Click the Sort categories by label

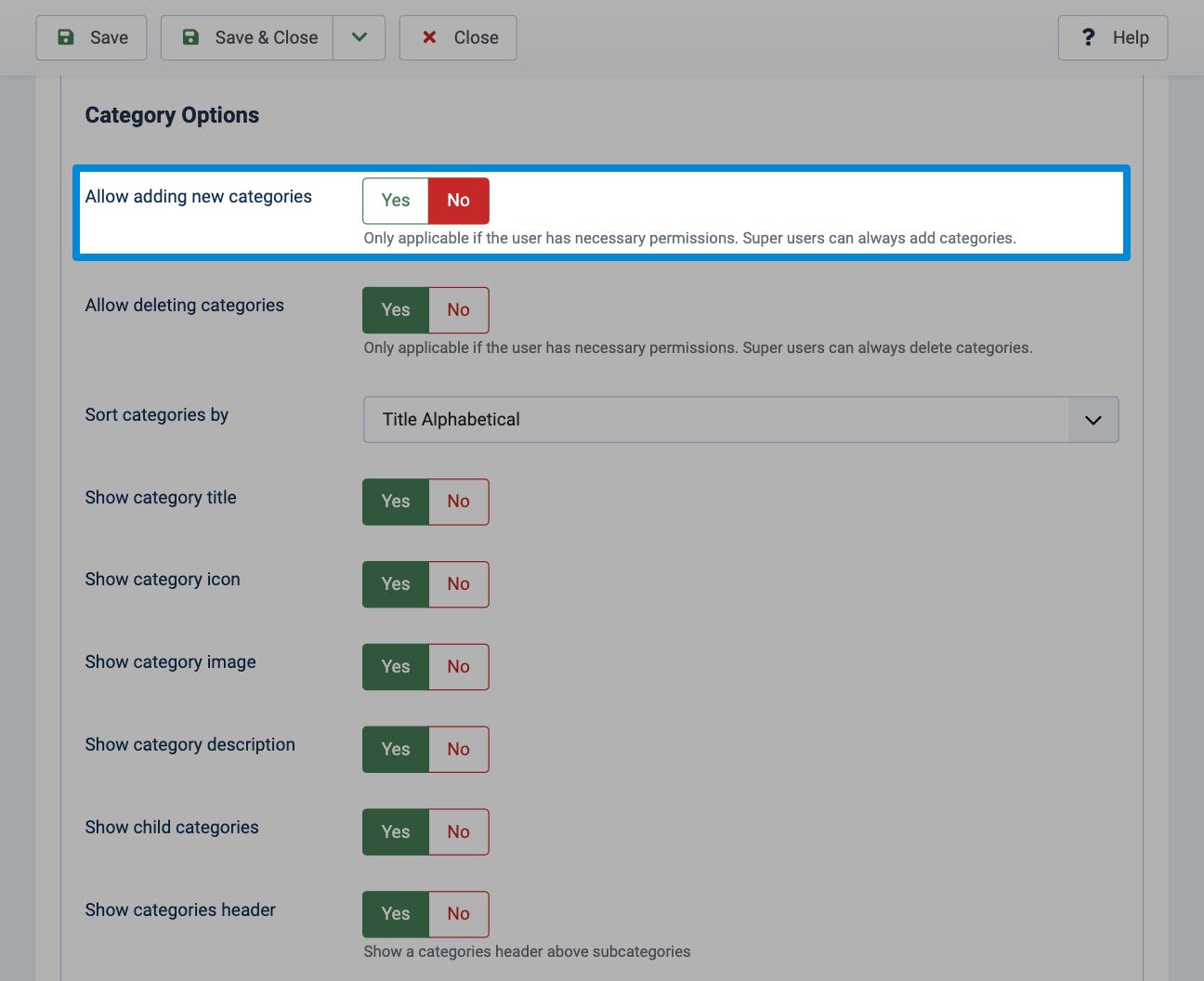pos(157,414)
